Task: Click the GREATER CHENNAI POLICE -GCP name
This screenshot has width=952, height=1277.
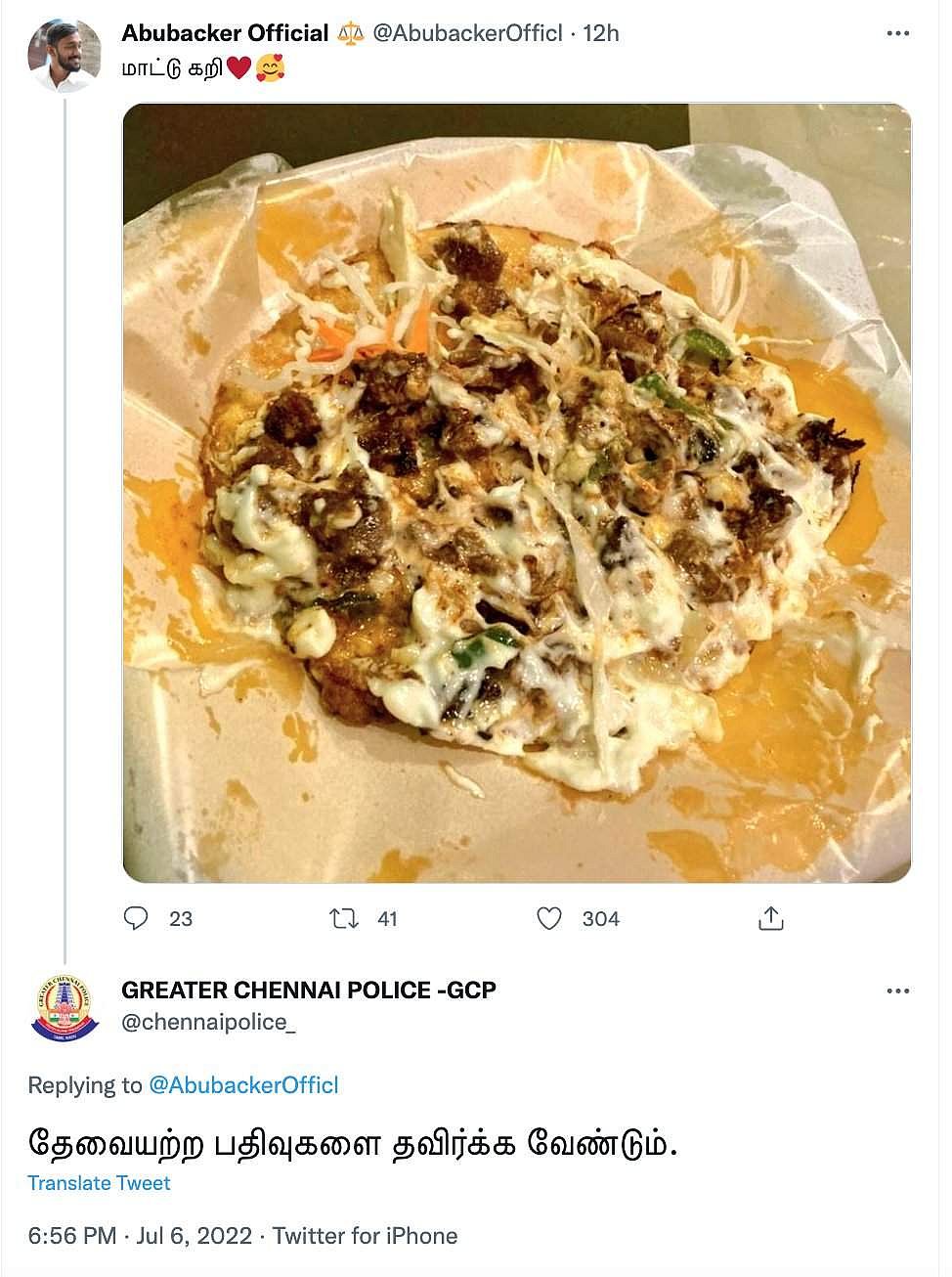Action: pyautogui.click(x=309, y=990)
